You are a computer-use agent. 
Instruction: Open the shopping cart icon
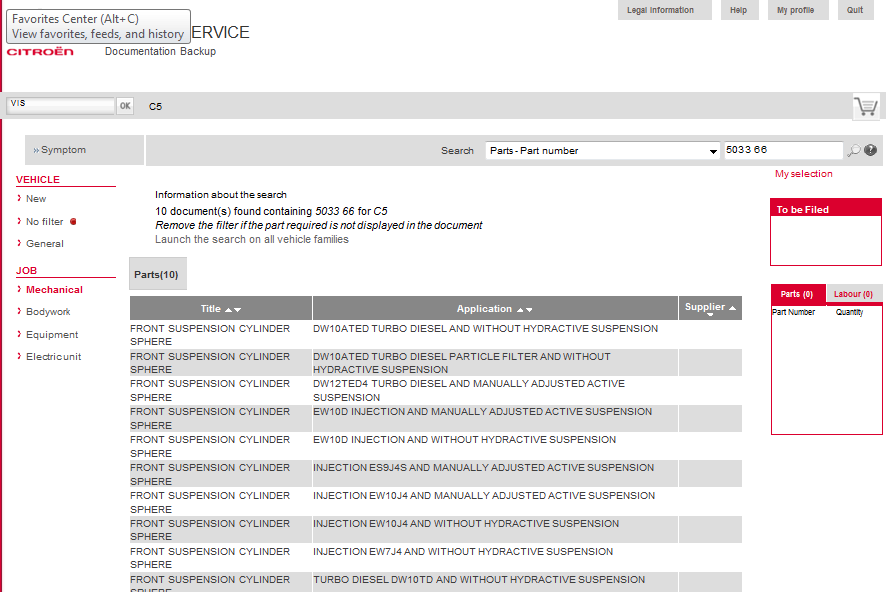[866, 107]
